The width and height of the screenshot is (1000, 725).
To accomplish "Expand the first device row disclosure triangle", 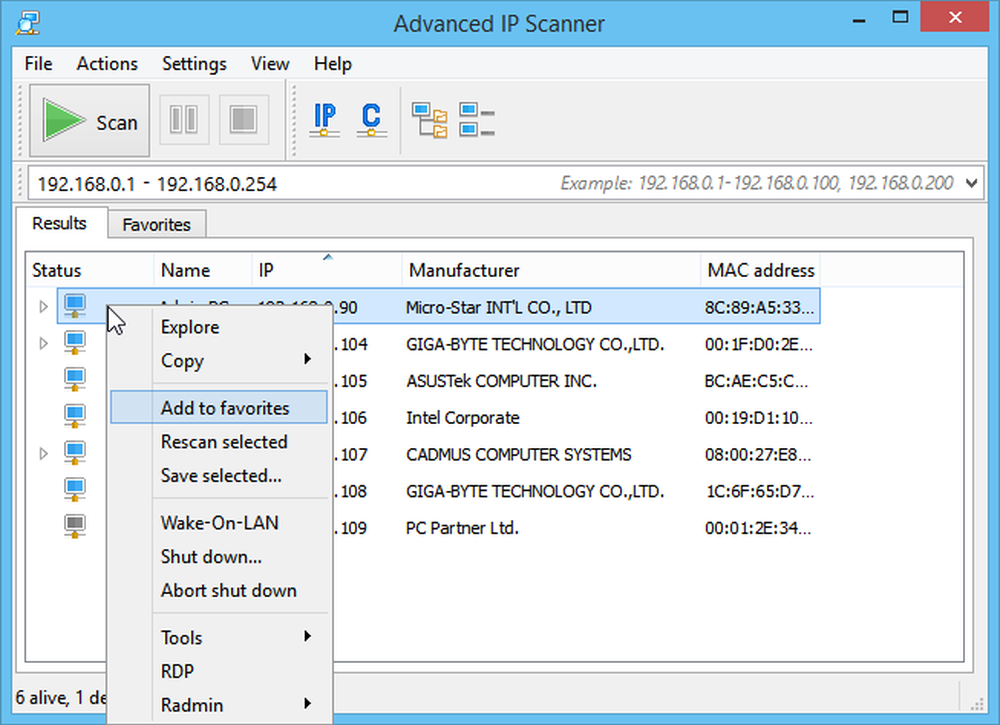I will click(x=43, y=306).
